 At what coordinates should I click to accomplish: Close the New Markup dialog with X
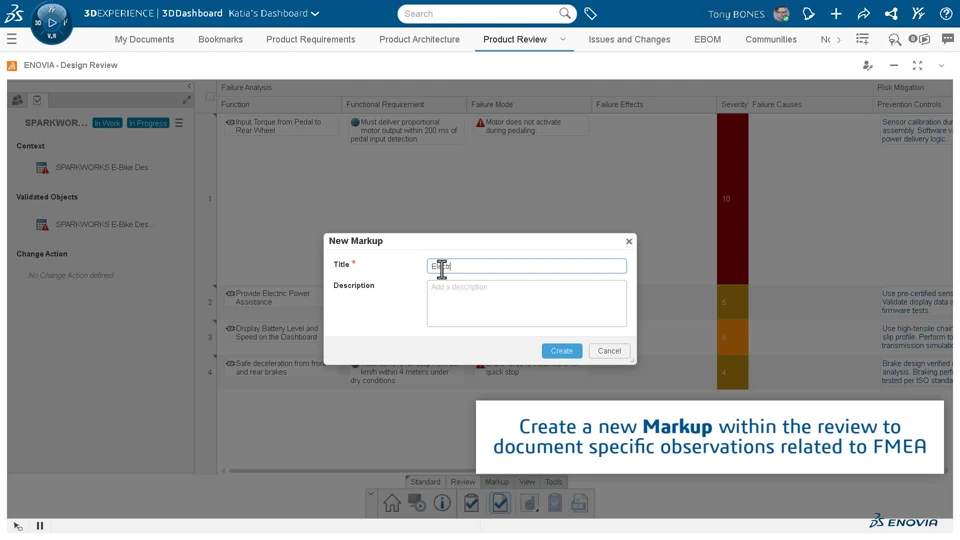click(629, 241)
